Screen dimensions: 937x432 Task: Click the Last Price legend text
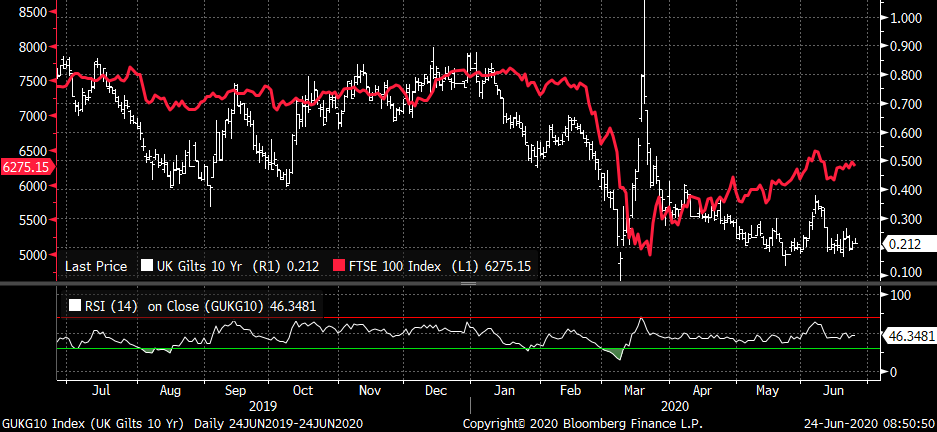pos(97,267)
